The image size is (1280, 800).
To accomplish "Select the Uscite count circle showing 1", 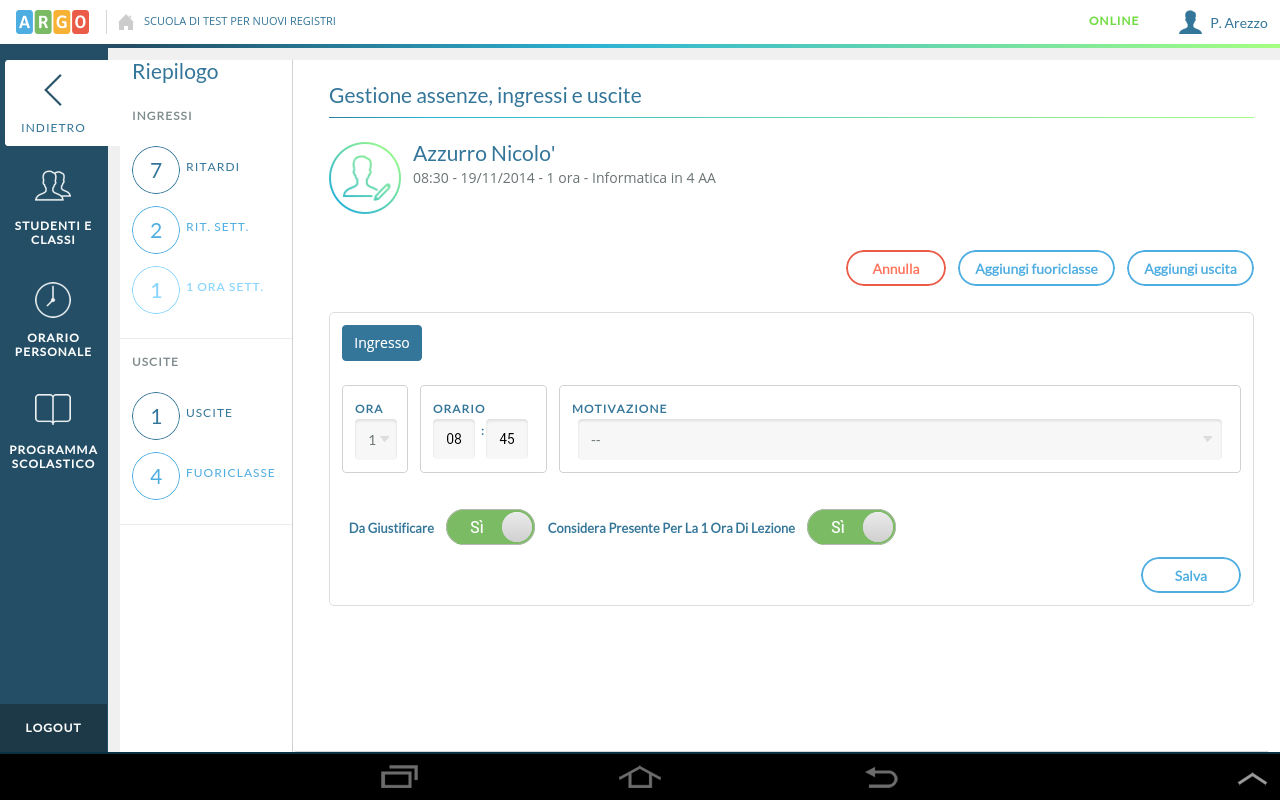I will tap(156, 416).
